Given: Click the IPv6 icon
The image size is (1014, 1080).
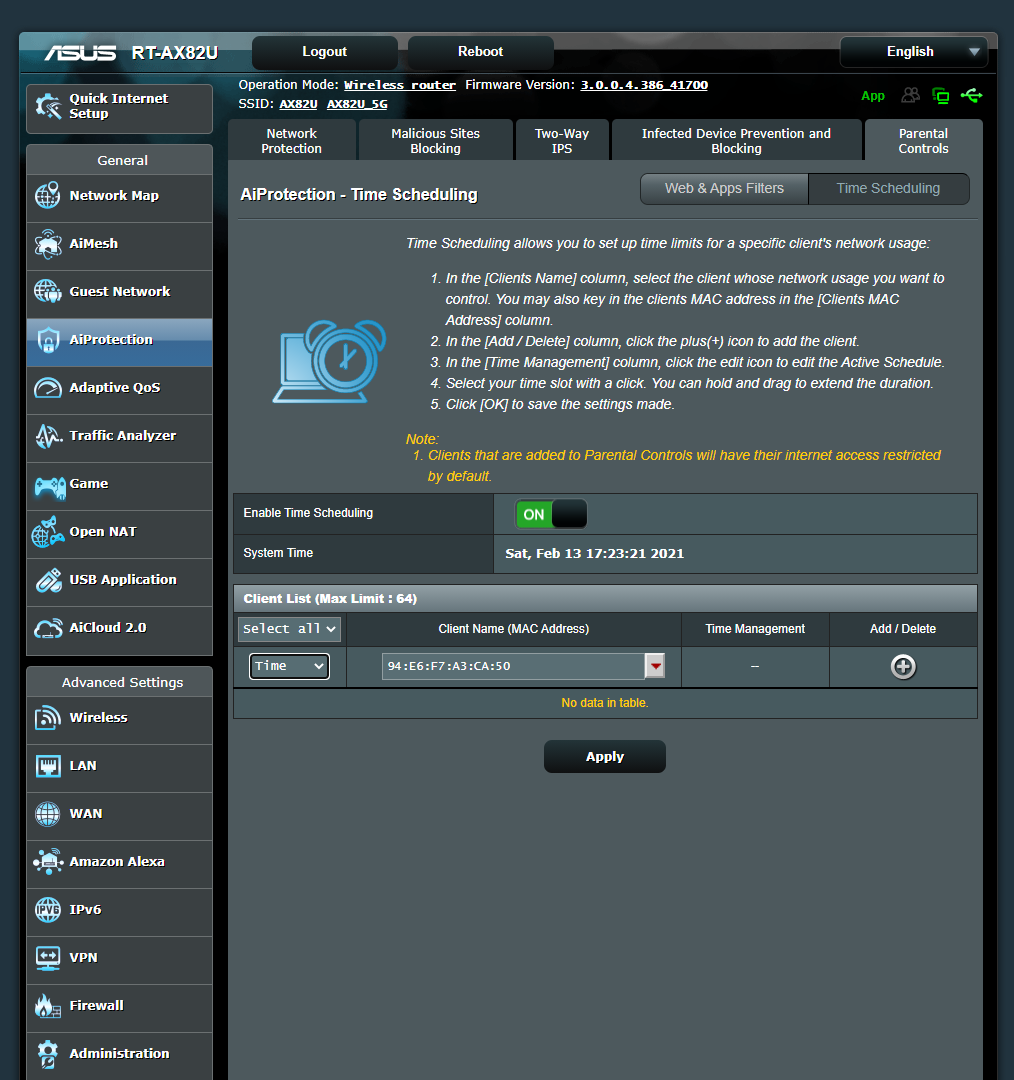Looking at the screenshot, I should (x=48, y=910).
